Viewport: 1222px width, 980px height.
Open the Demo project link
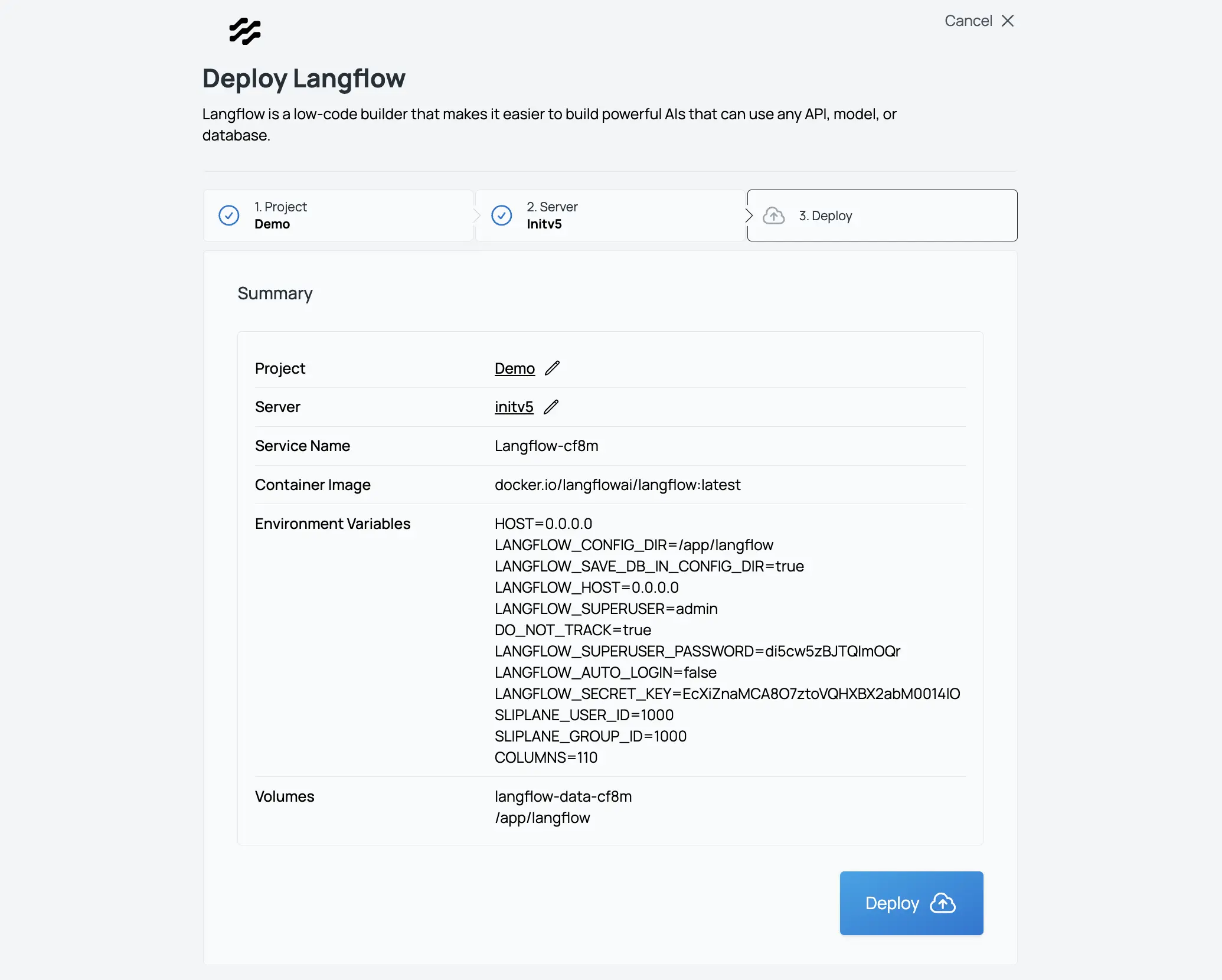click(515, 368)
